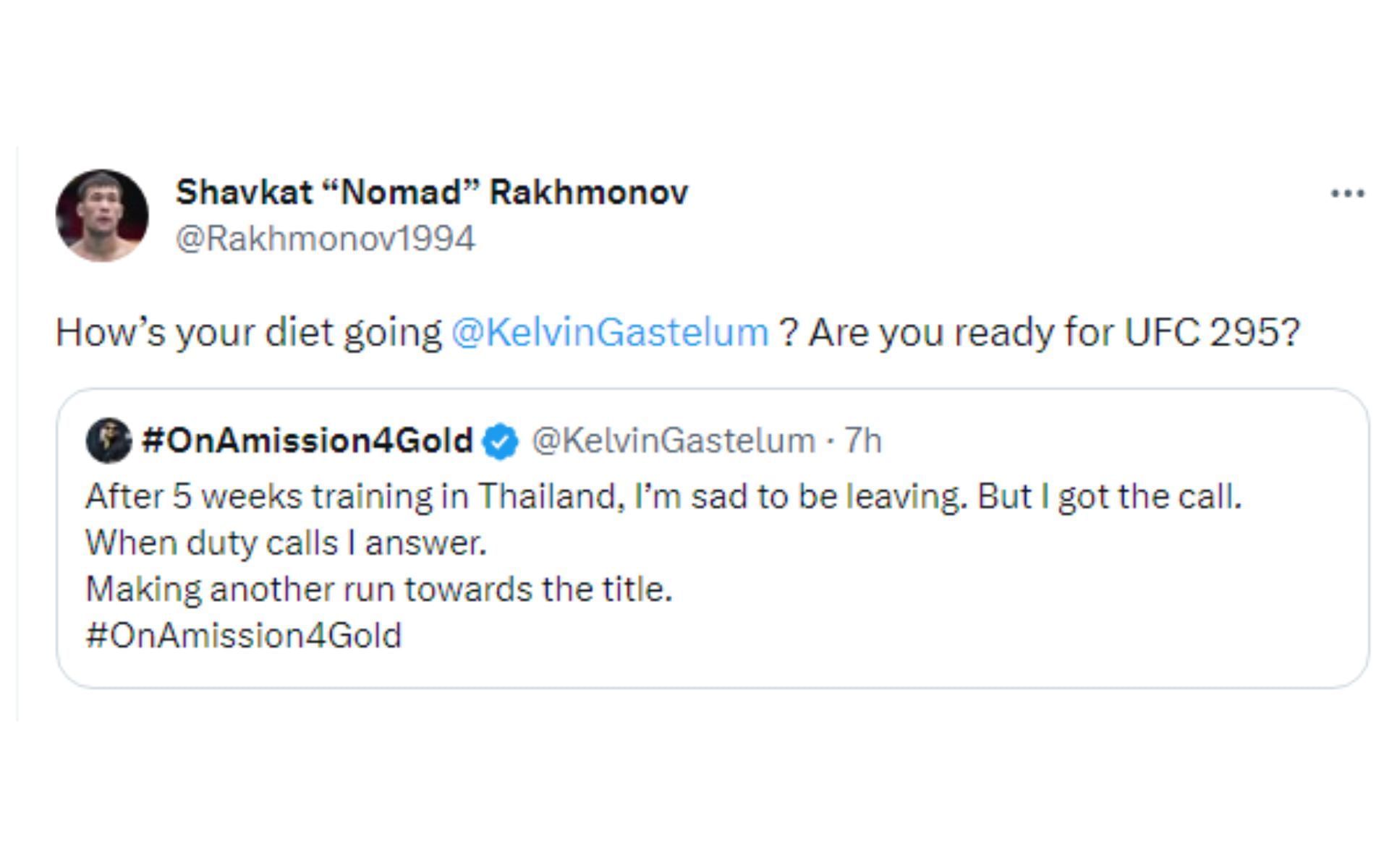Open the tweet's three-dot More menu
The height and width of the screenshot is (868, 1389).
(x=1347, y=194)
